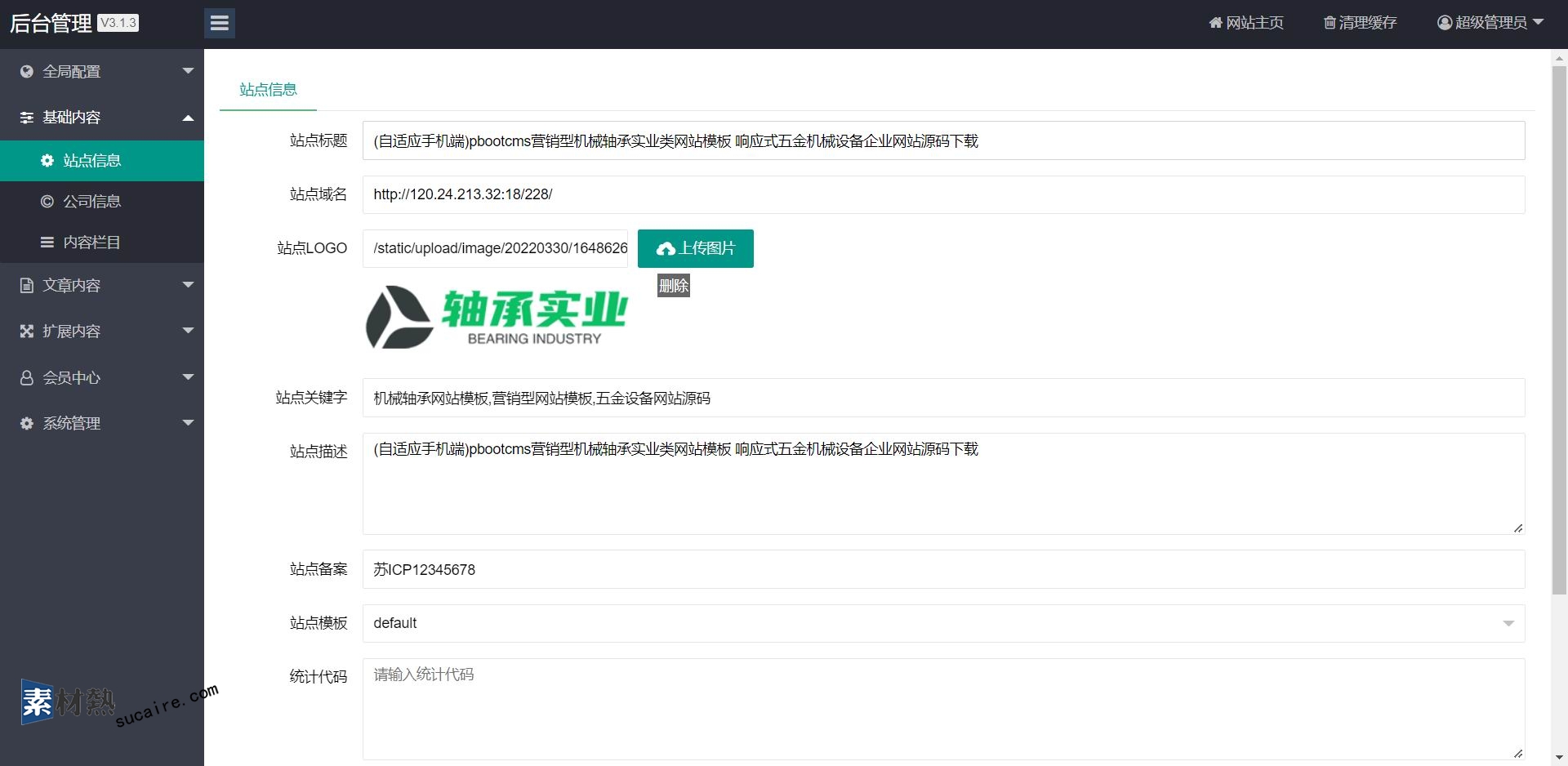Viewport: 1568px width, 766px height.
Task: Click into the 站点域名 input field
Action: 943,194
